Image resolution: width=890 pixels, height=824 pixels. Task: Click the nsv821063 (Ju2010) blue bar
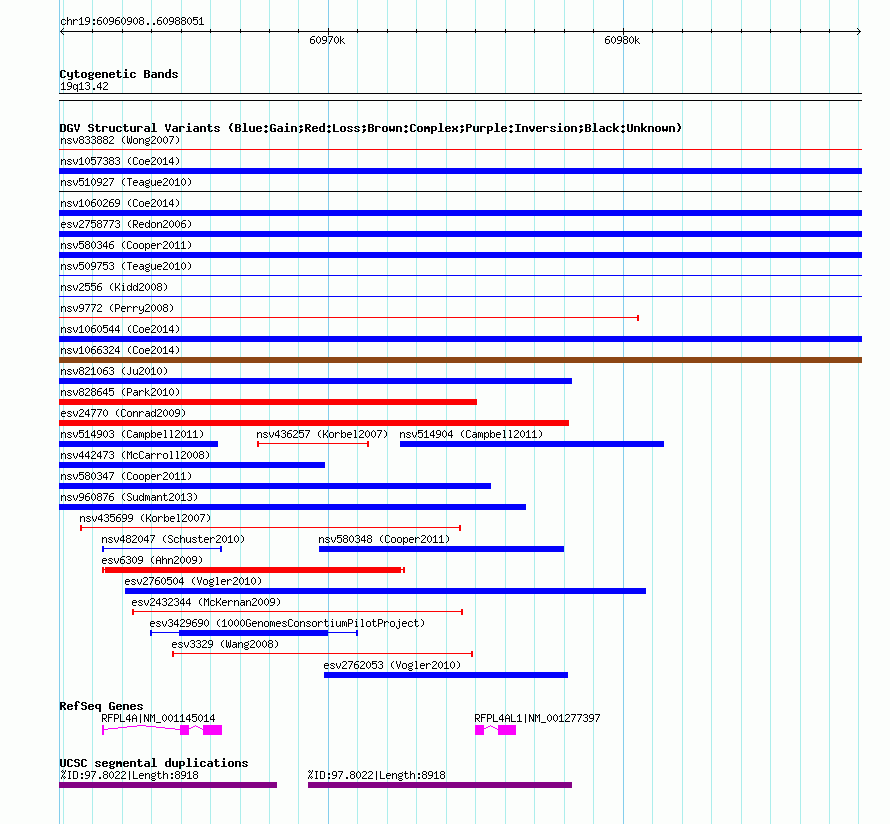[316, 381]
